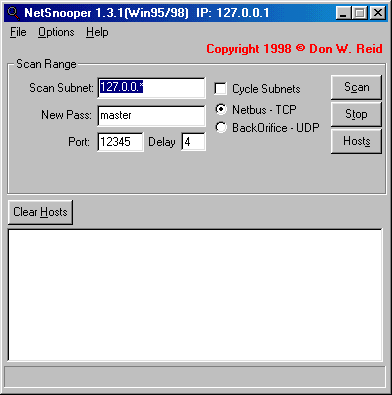Select the BackOrifice - UDP radio option
Viewport: 392px width, 395px height.
click(221, 128)
